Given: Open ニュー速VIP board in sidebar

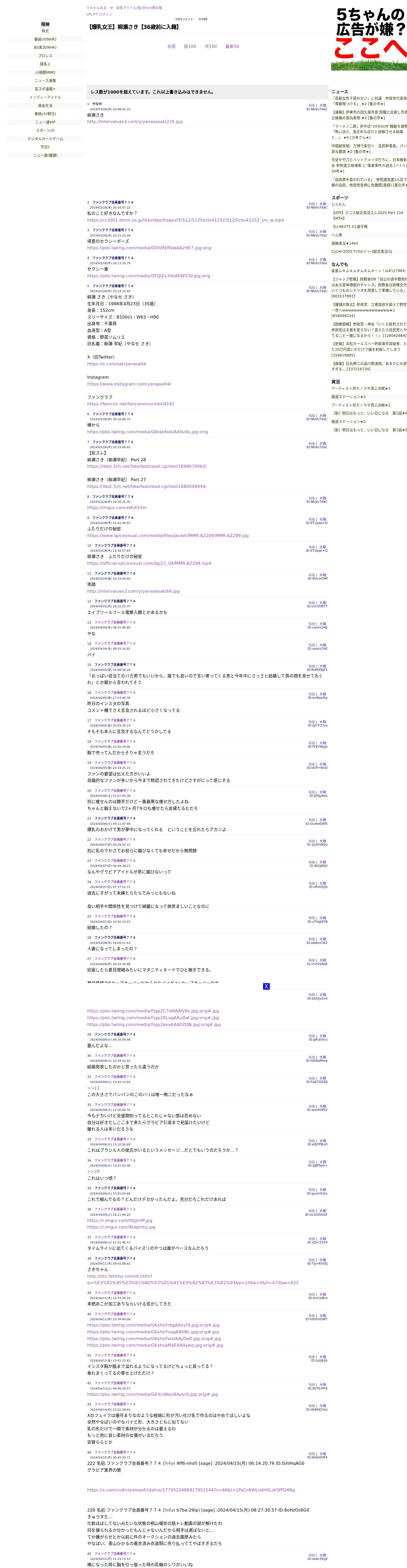Looking at the screenshot, I should (x=45, y=122).
